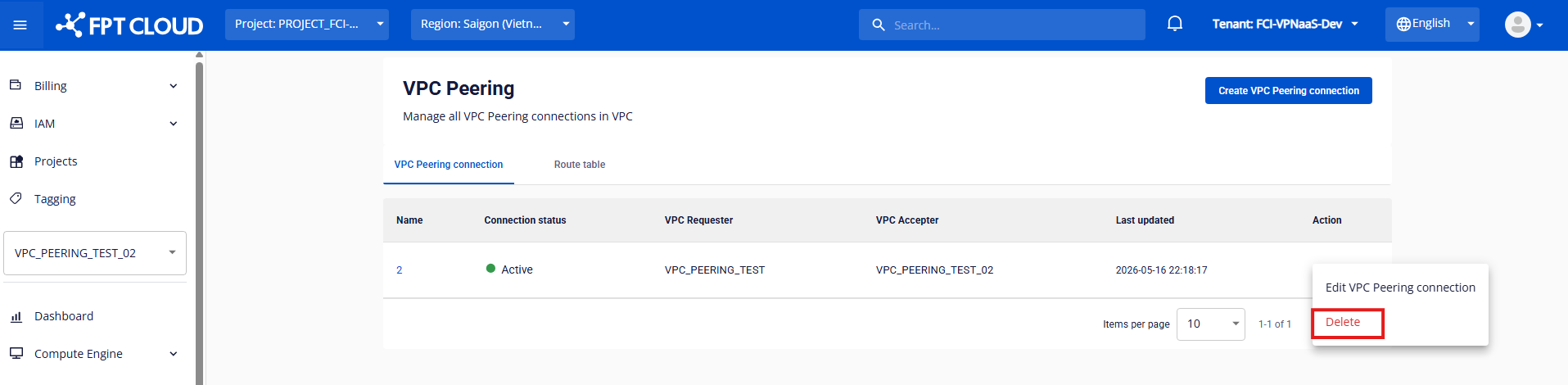This screenshot has height=385, width=1568.
Task: Click the FPT Cloud logo
Action: coord(129,25)
